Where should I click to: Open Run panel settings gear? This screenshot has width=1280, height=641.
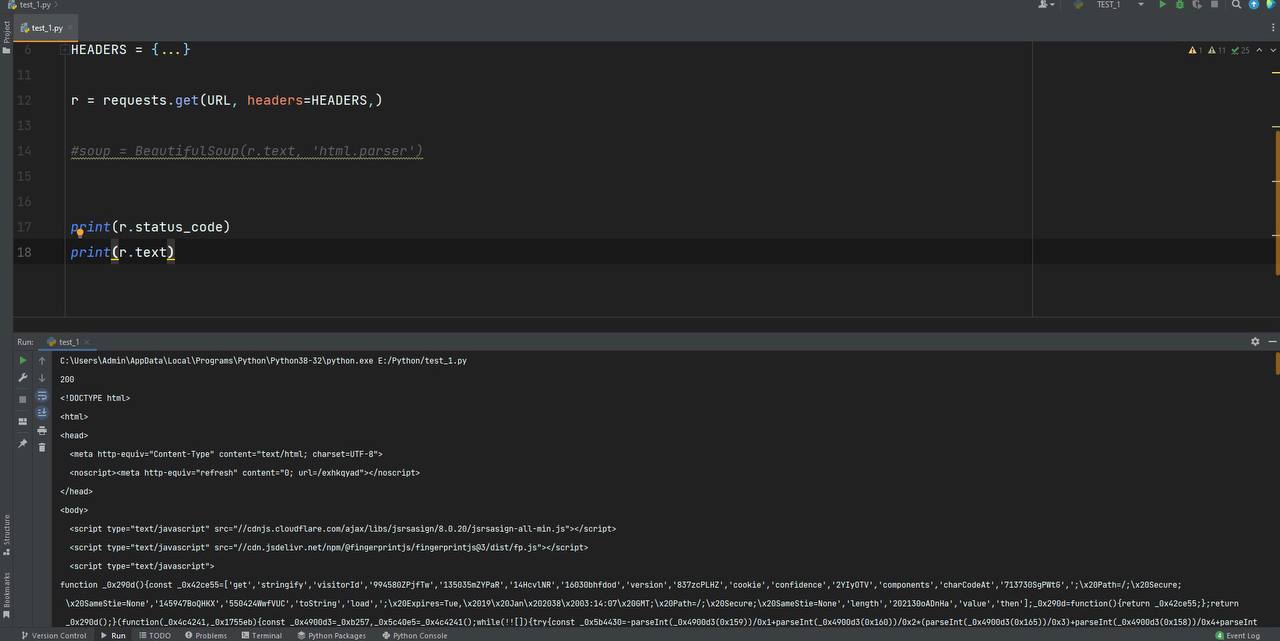point(1255,341)
